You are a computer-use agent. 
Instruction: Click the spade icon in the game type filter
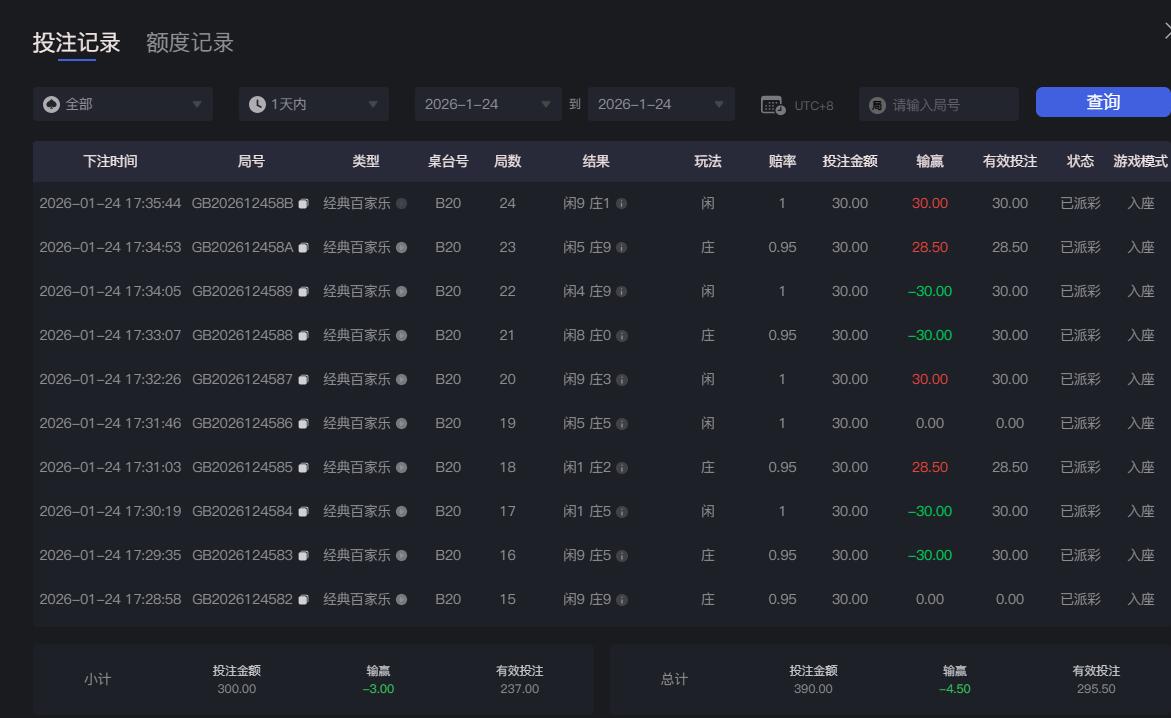point(49,103)
